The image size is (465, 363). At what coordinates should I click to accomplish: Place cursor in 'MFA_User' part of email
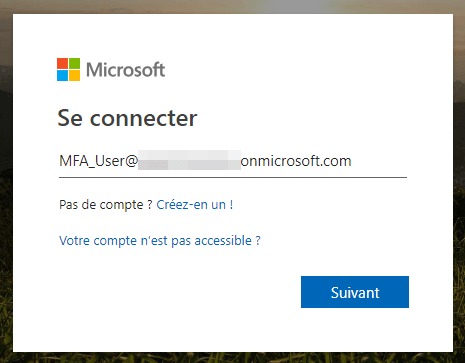pyautogui.click(x=92, y=161)
